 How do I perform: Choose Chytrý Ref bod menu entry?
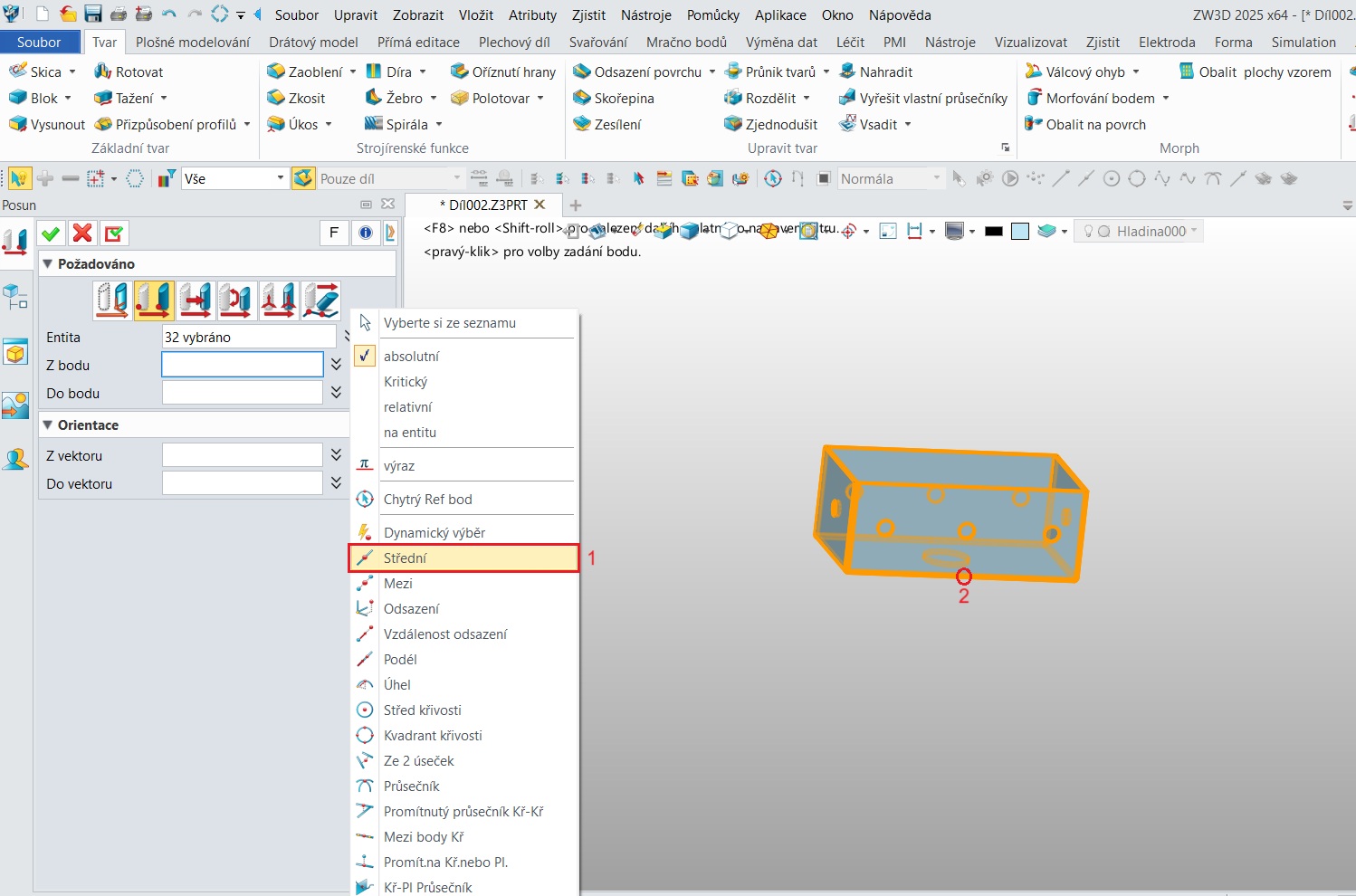pyautogui.click(x=463, y=500)
